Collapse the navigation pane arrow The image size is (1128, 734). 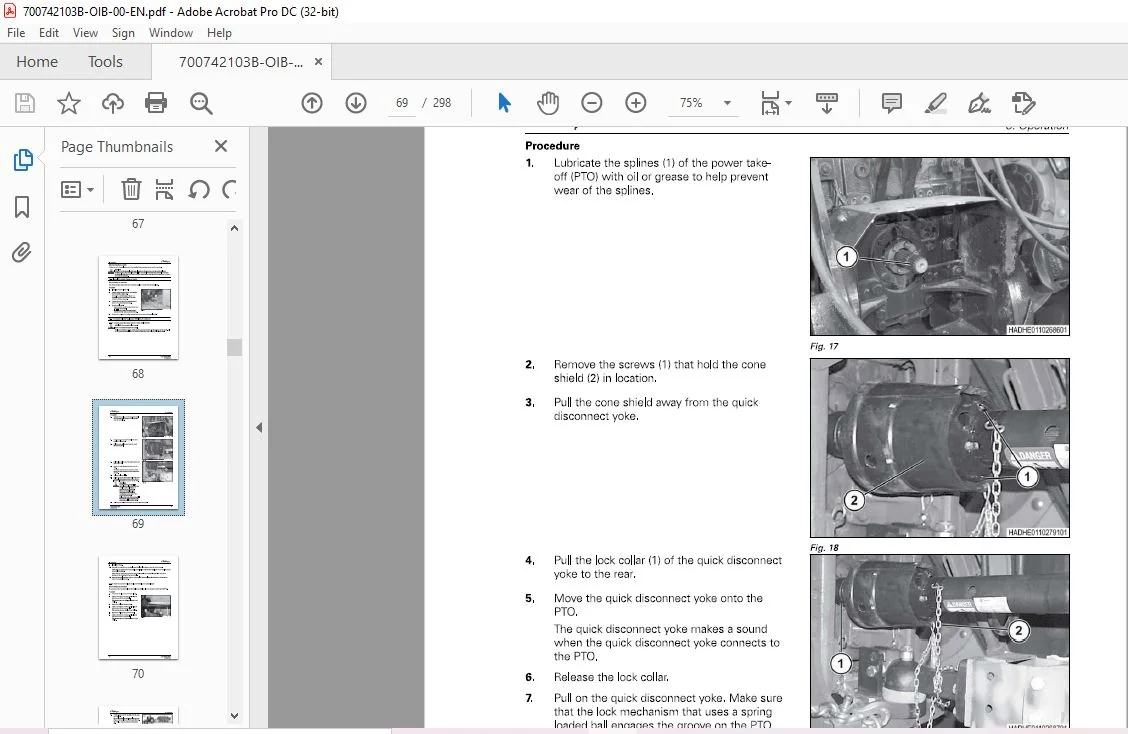pos(259,427)
